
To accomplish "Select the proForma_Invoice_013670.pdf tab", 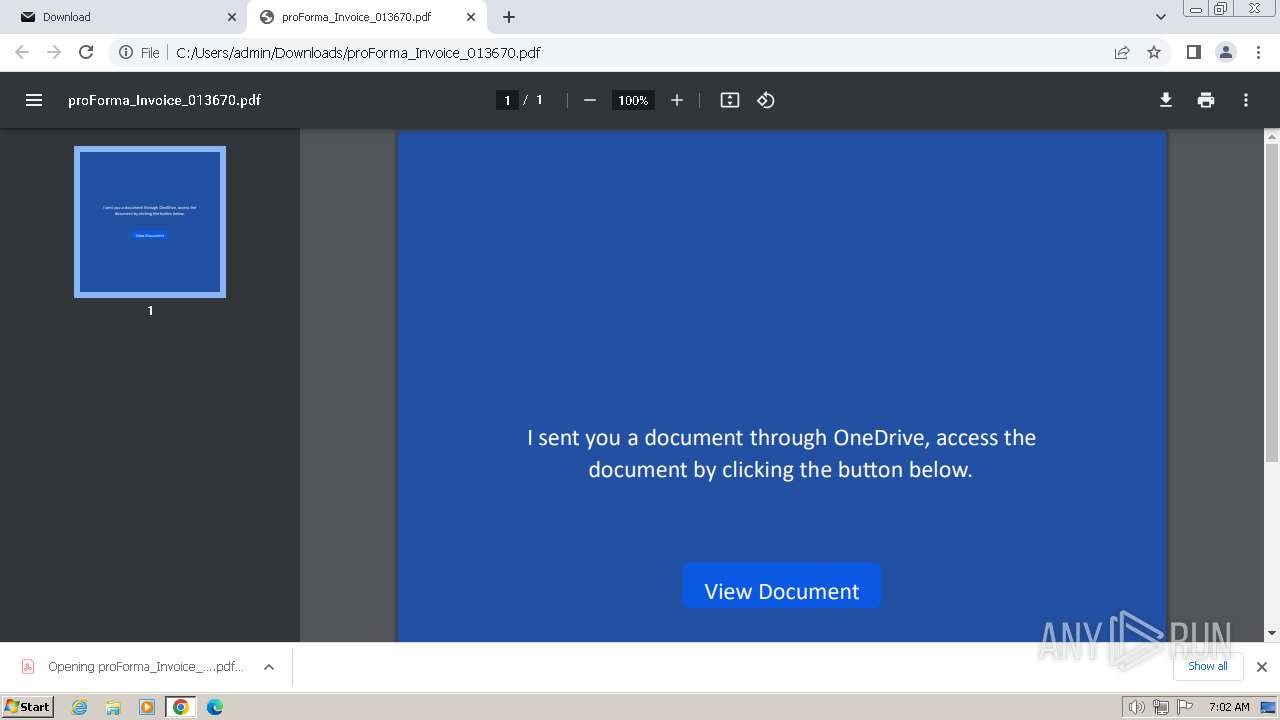I will (367, 17).
